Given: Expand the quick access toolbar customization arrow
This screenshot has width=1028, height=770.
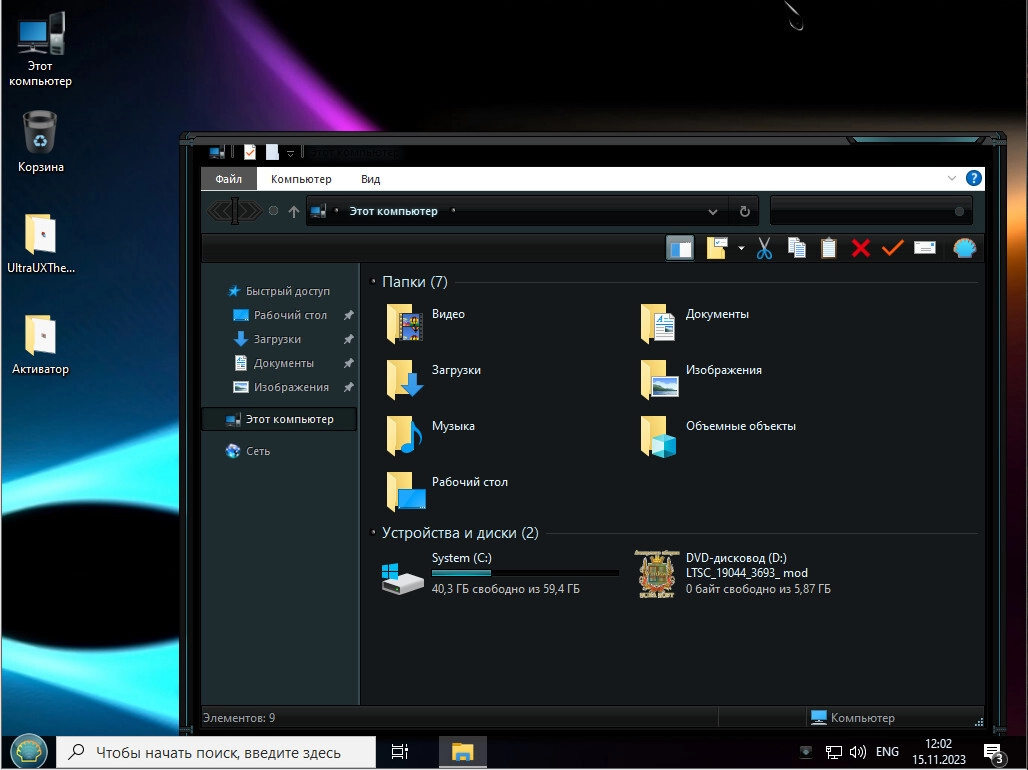Looking at the screenshot, I should 289,152.
